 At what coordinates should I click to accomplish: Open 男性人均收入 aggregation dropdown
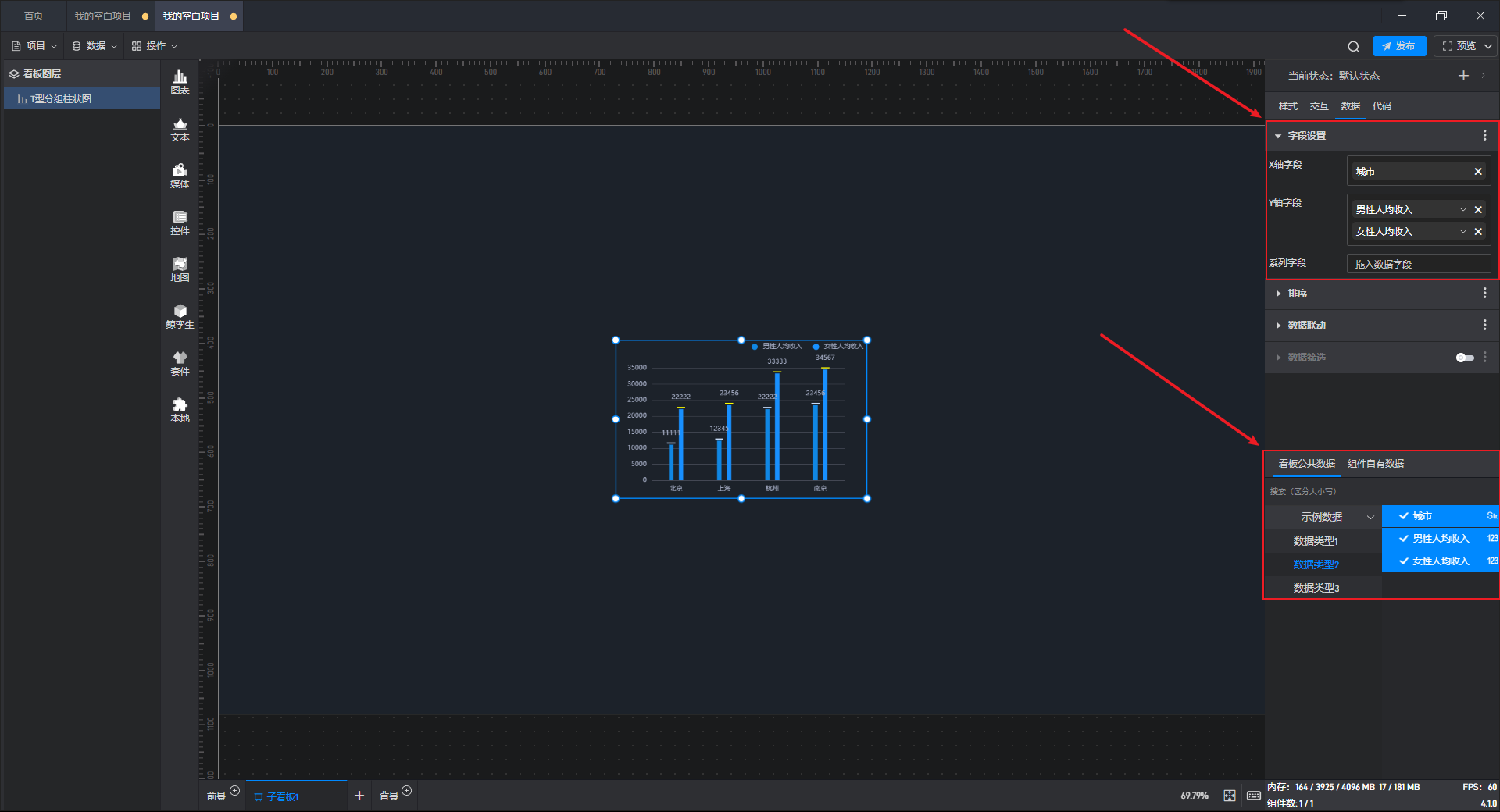point(1463,210)
